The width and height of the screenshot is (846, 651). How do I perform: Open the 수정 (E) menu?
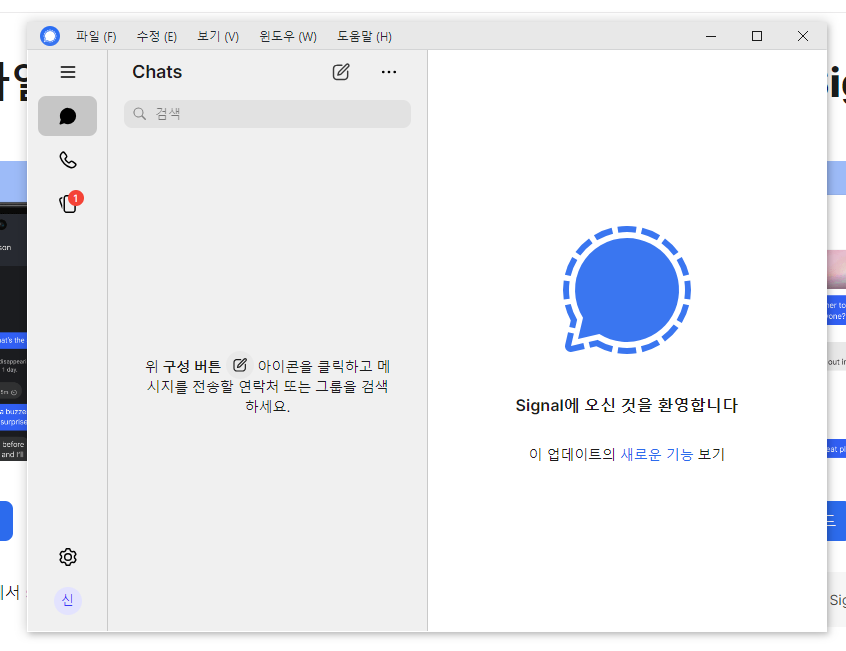[156, 36]
